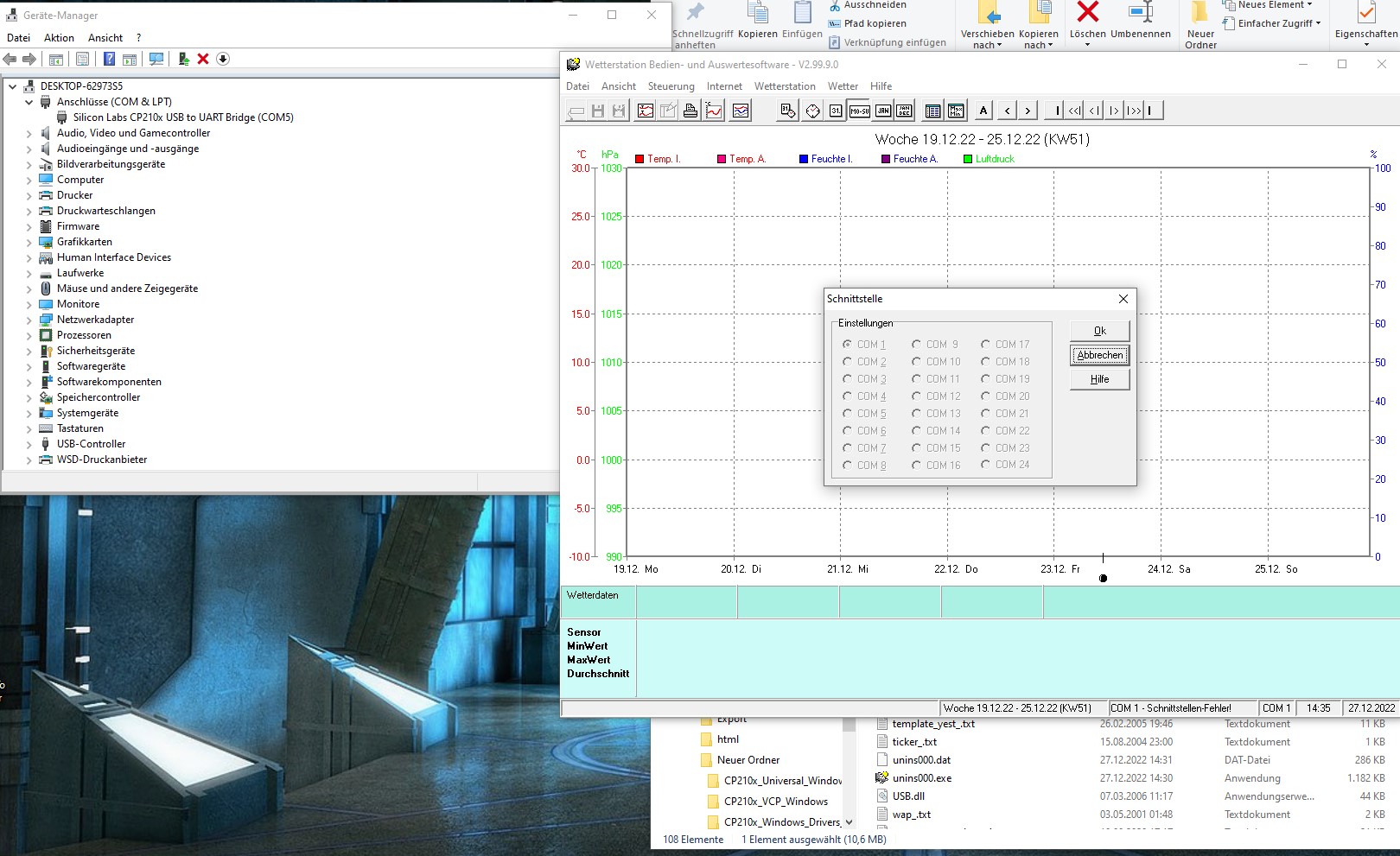Click the red Temp. I. color swatch
This screenshot has width=1400, height=856.
coord(638,159)
